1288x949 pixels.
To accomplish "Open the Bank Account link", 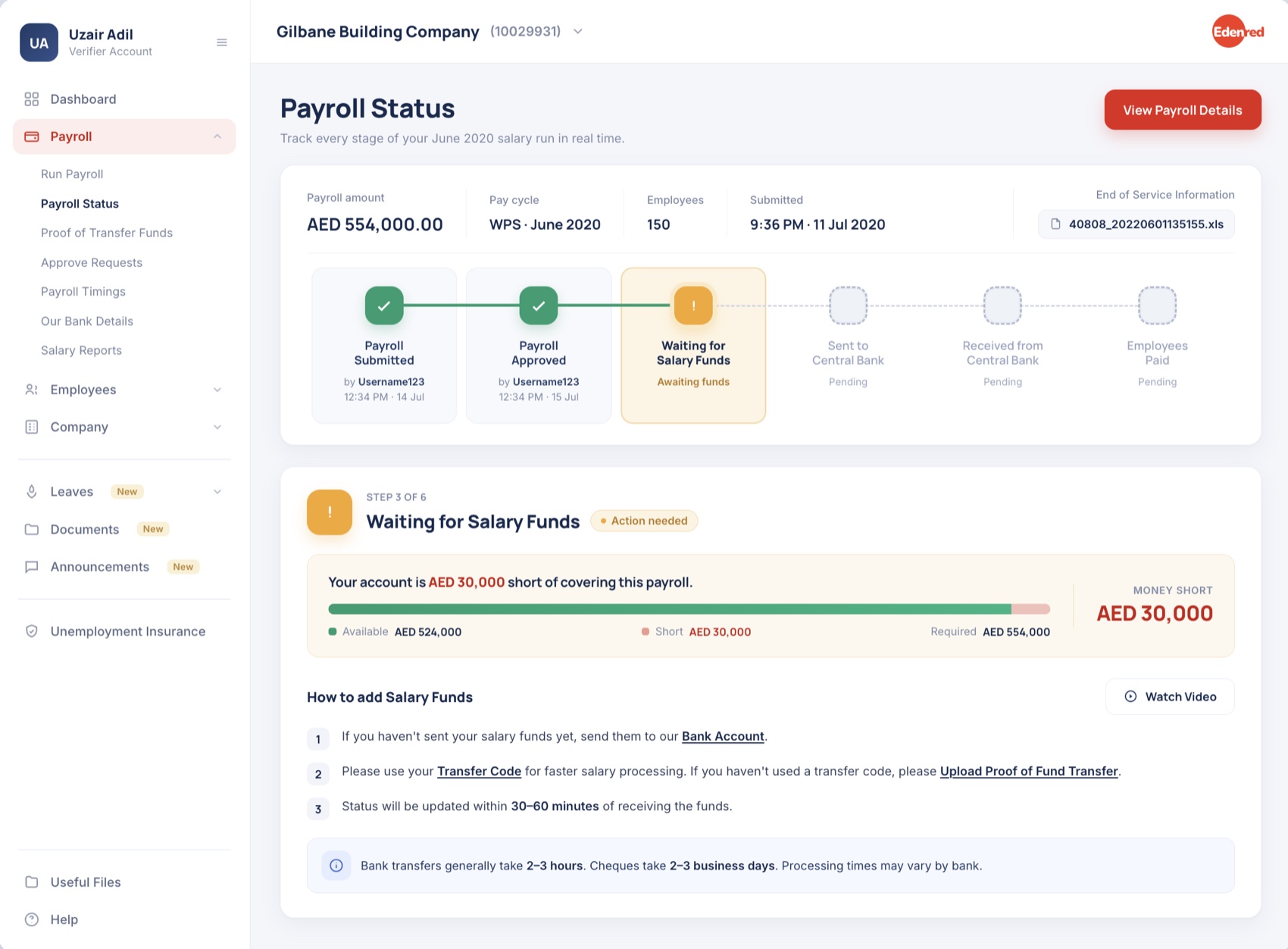I will coord(723,736).
